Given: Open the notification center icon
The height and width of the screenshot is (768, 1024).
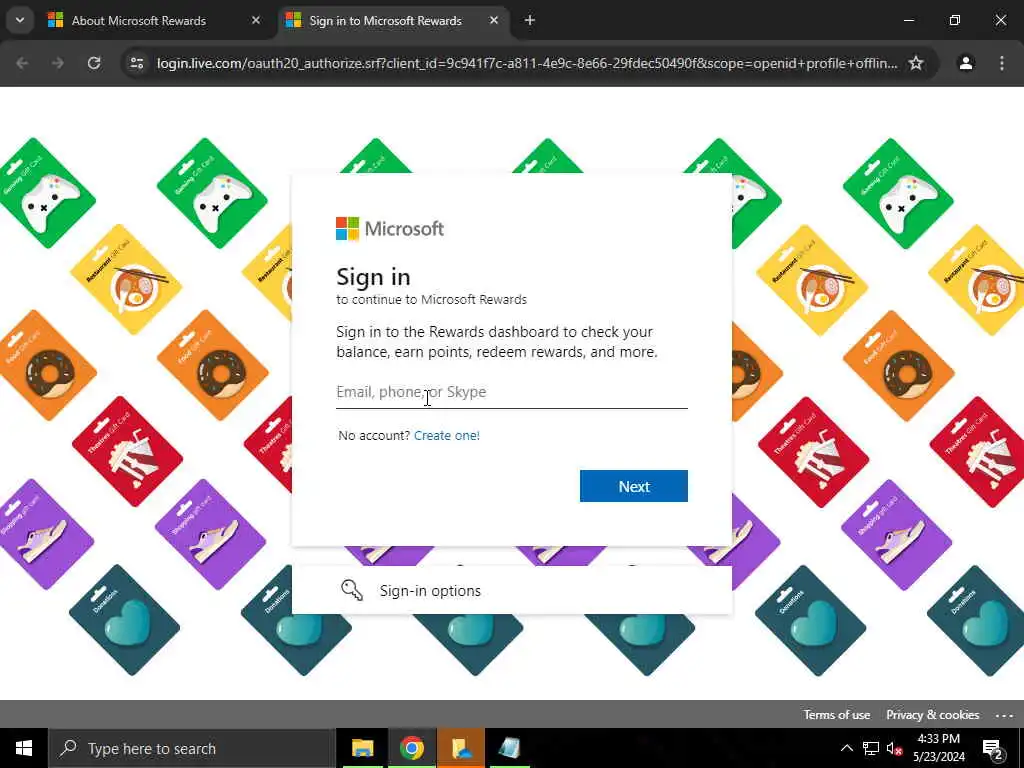Looking at the screenshot, I should 992,749.
